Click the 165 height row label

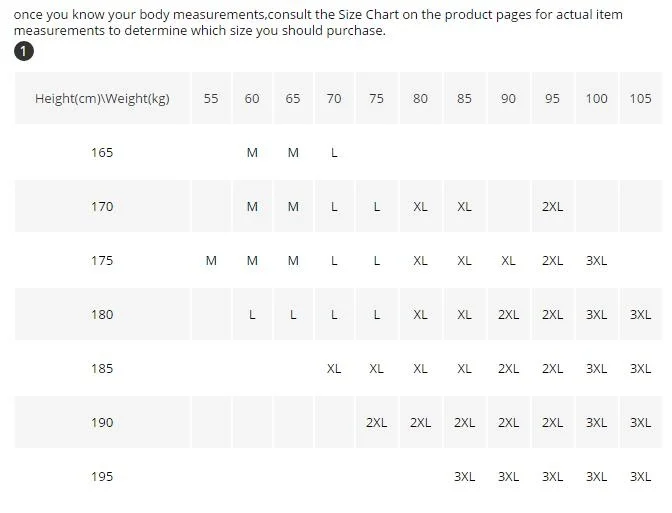102,152
